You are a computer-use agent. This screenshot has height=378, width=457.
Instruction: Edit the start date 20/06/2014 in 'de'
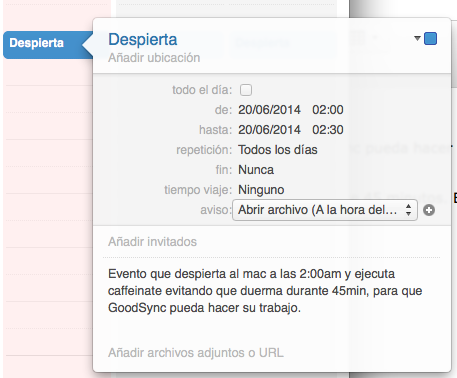(269, 110)
